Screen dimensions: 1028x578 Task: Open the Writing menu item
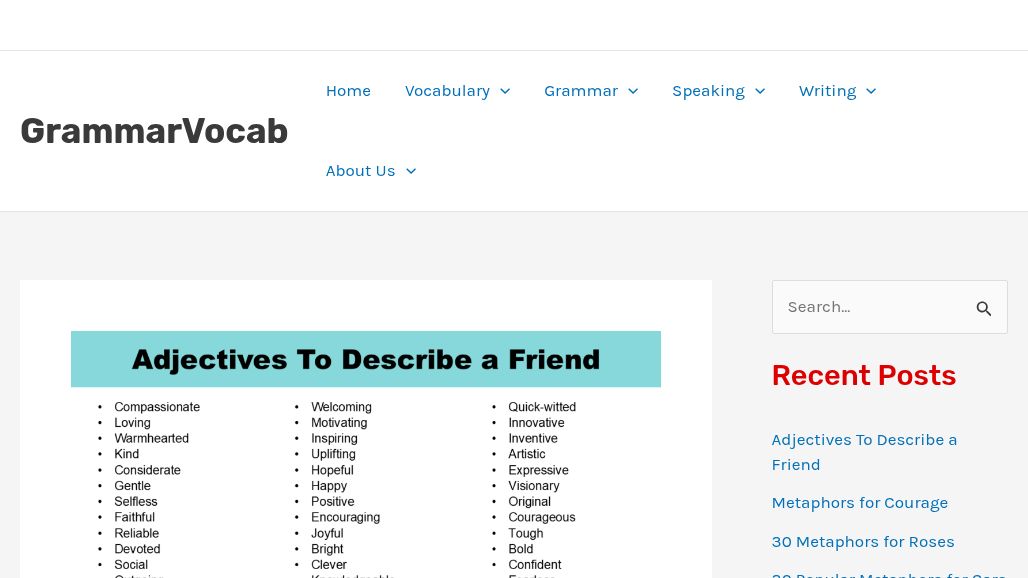[x=827, y=91]
